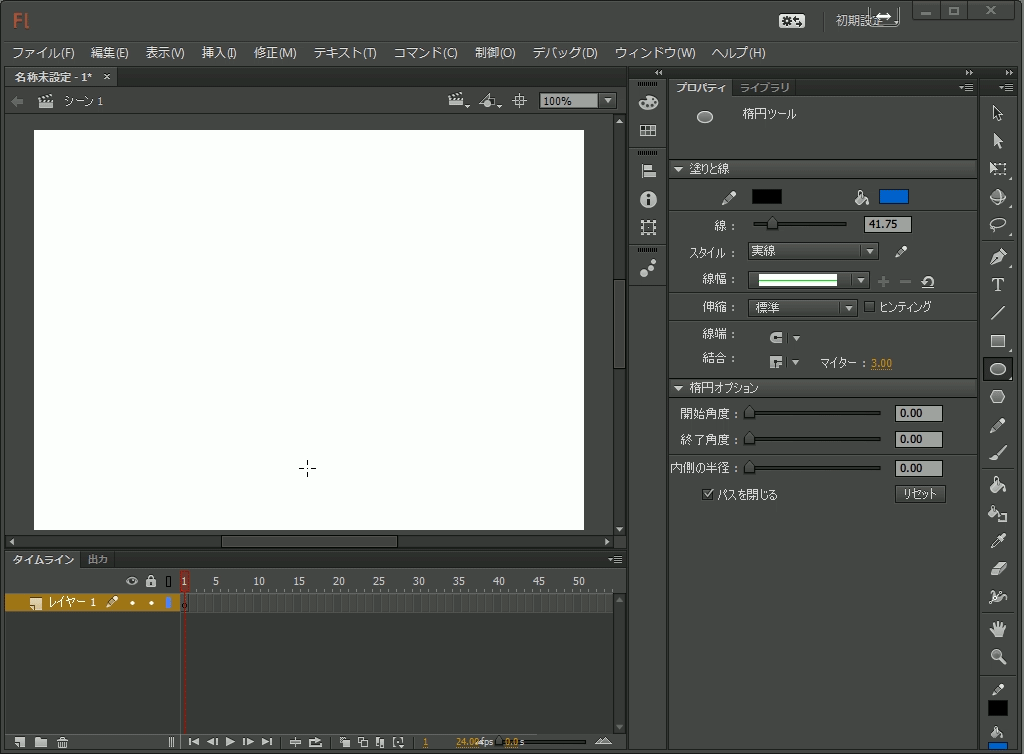Go to the first frame

click(x=194, y=742)
